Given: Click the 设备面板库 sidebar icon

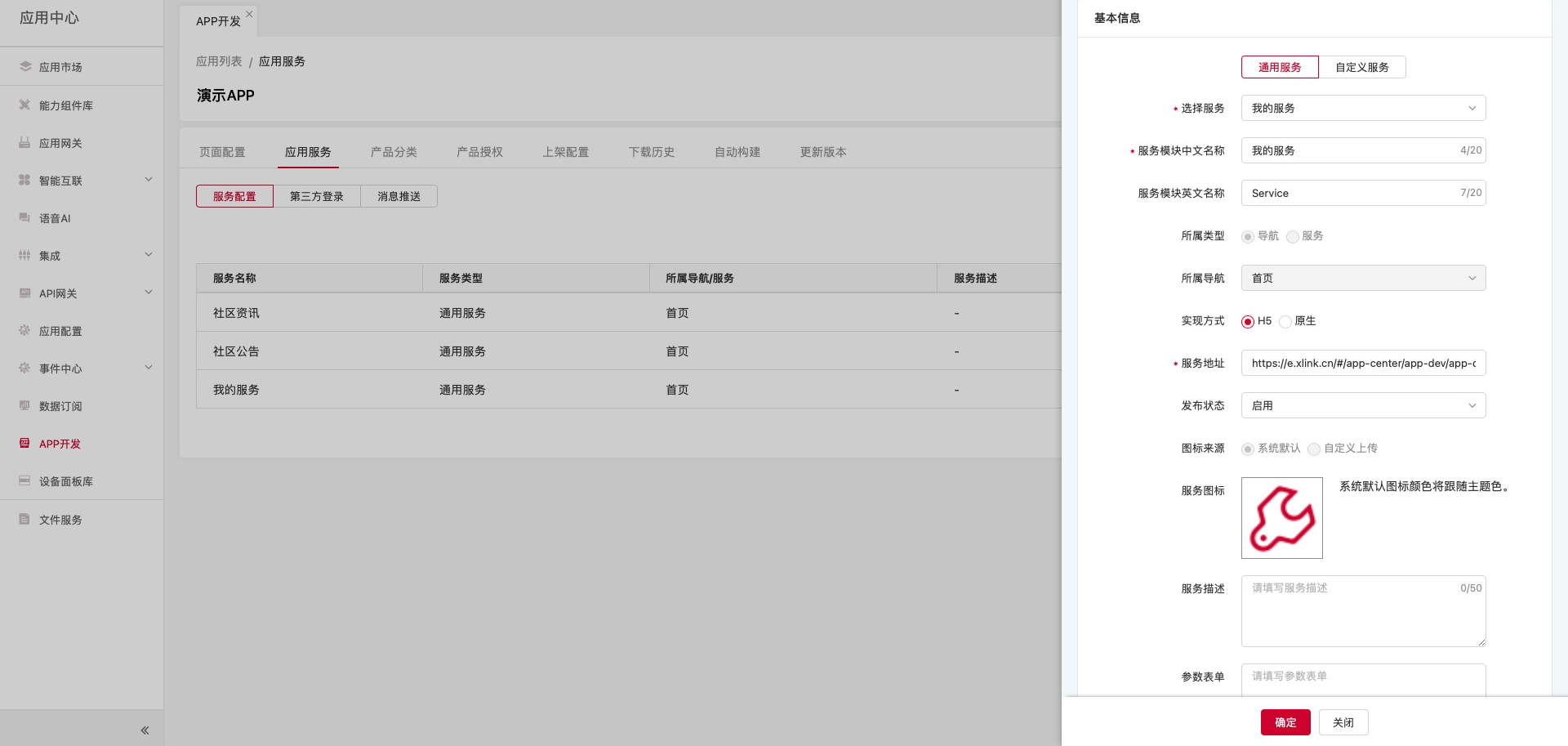Looking at the screenshot, I should (24, 481).
